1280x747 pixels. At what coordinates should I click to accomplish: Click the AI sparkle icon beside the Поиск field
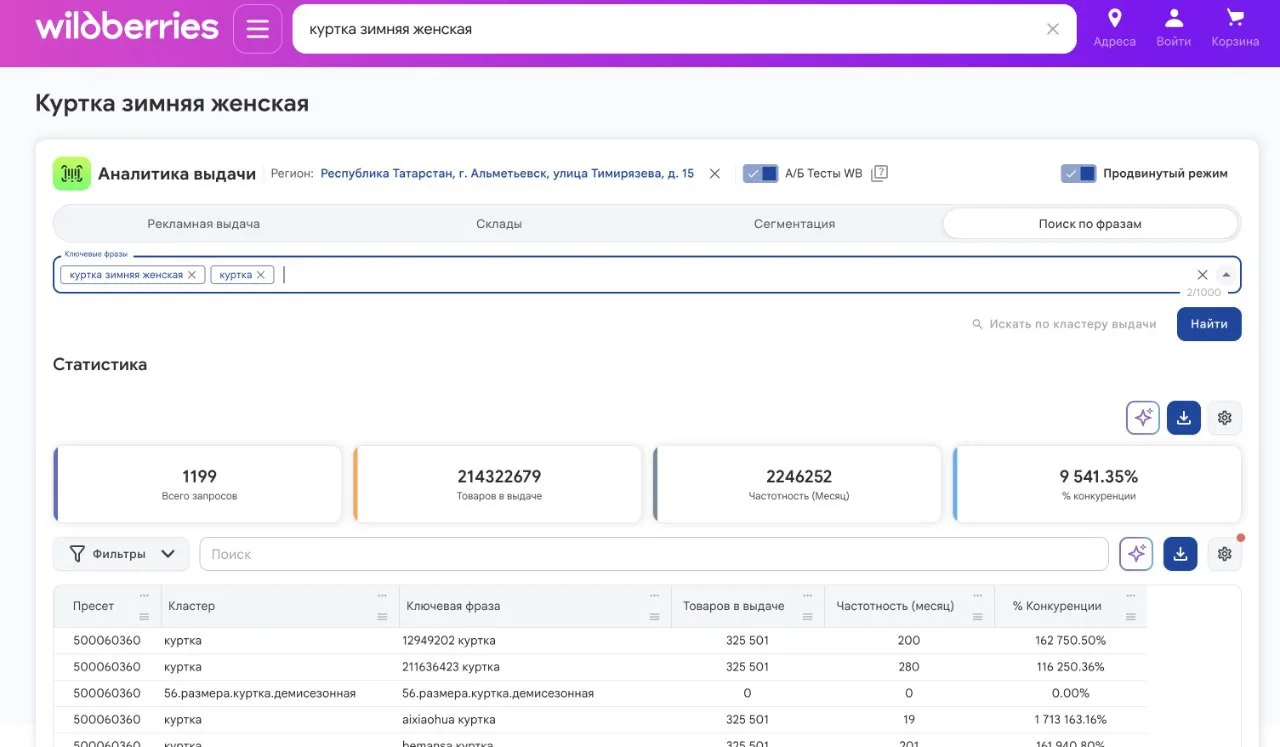(x=1136, y=554)
